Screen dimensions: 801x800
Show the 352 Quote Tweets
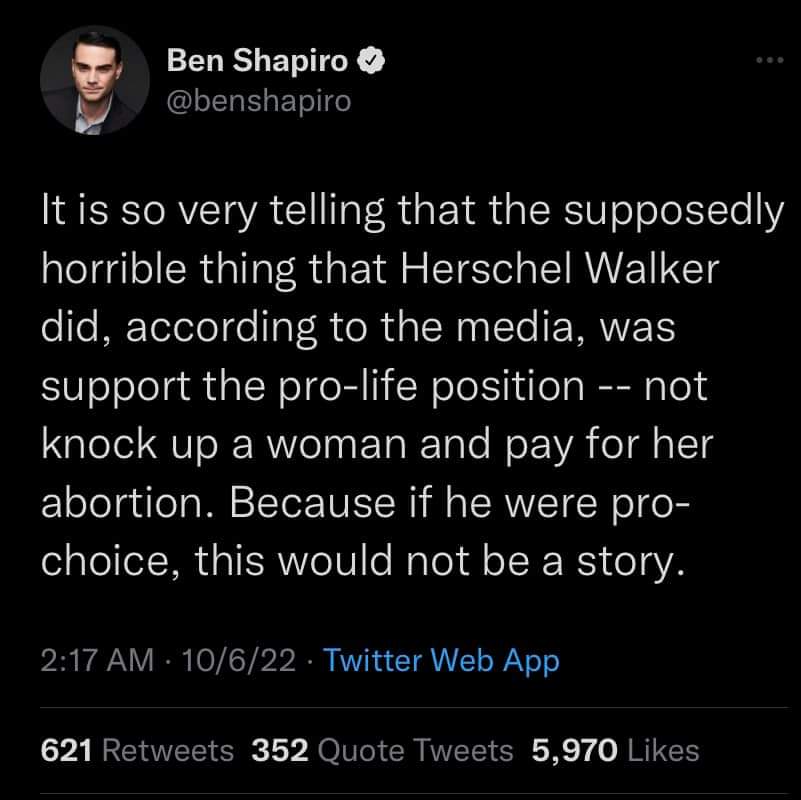click(x=382, y=749)
